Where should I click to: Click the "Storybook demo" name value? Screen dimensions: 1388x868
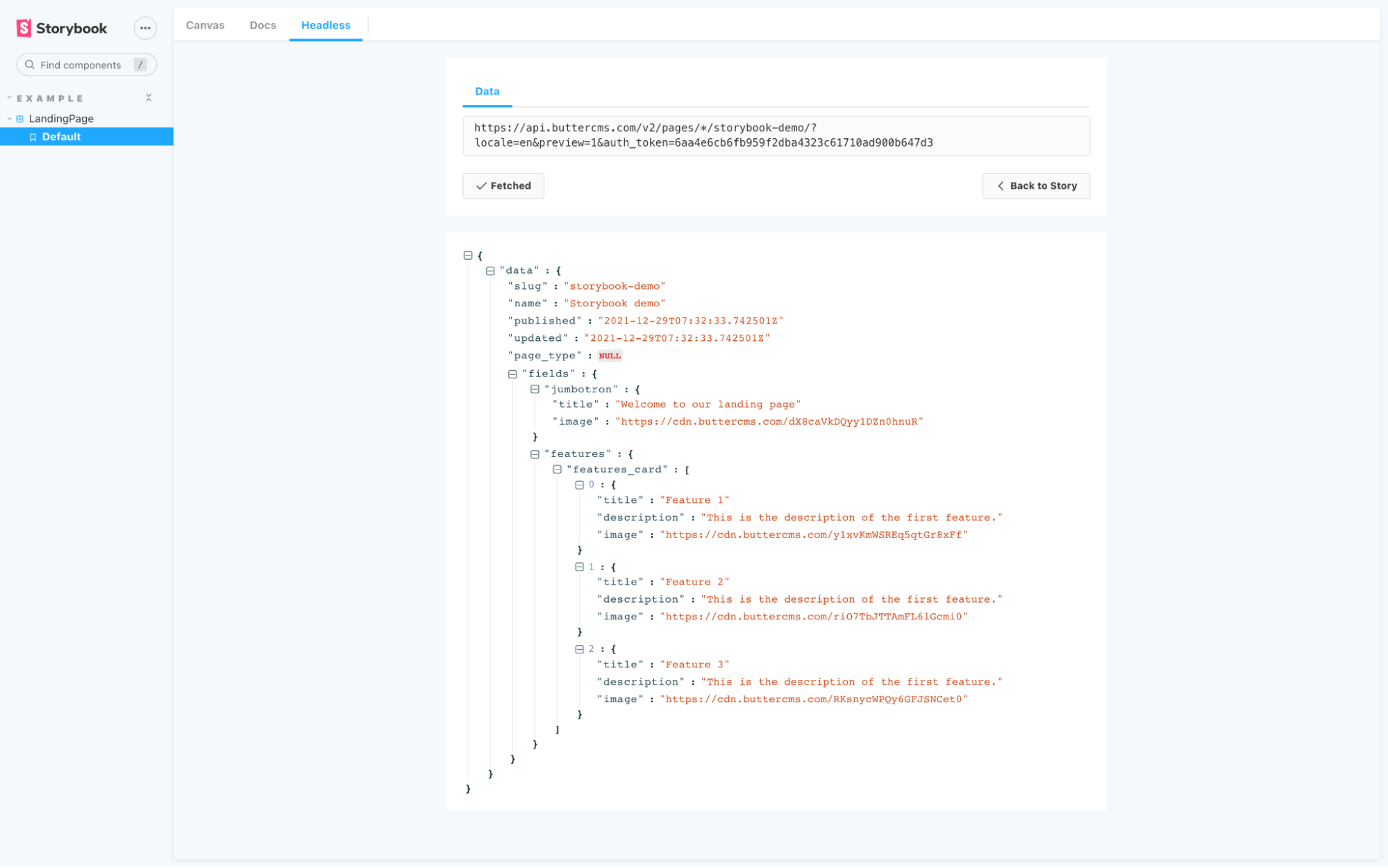tap(614, 303)
